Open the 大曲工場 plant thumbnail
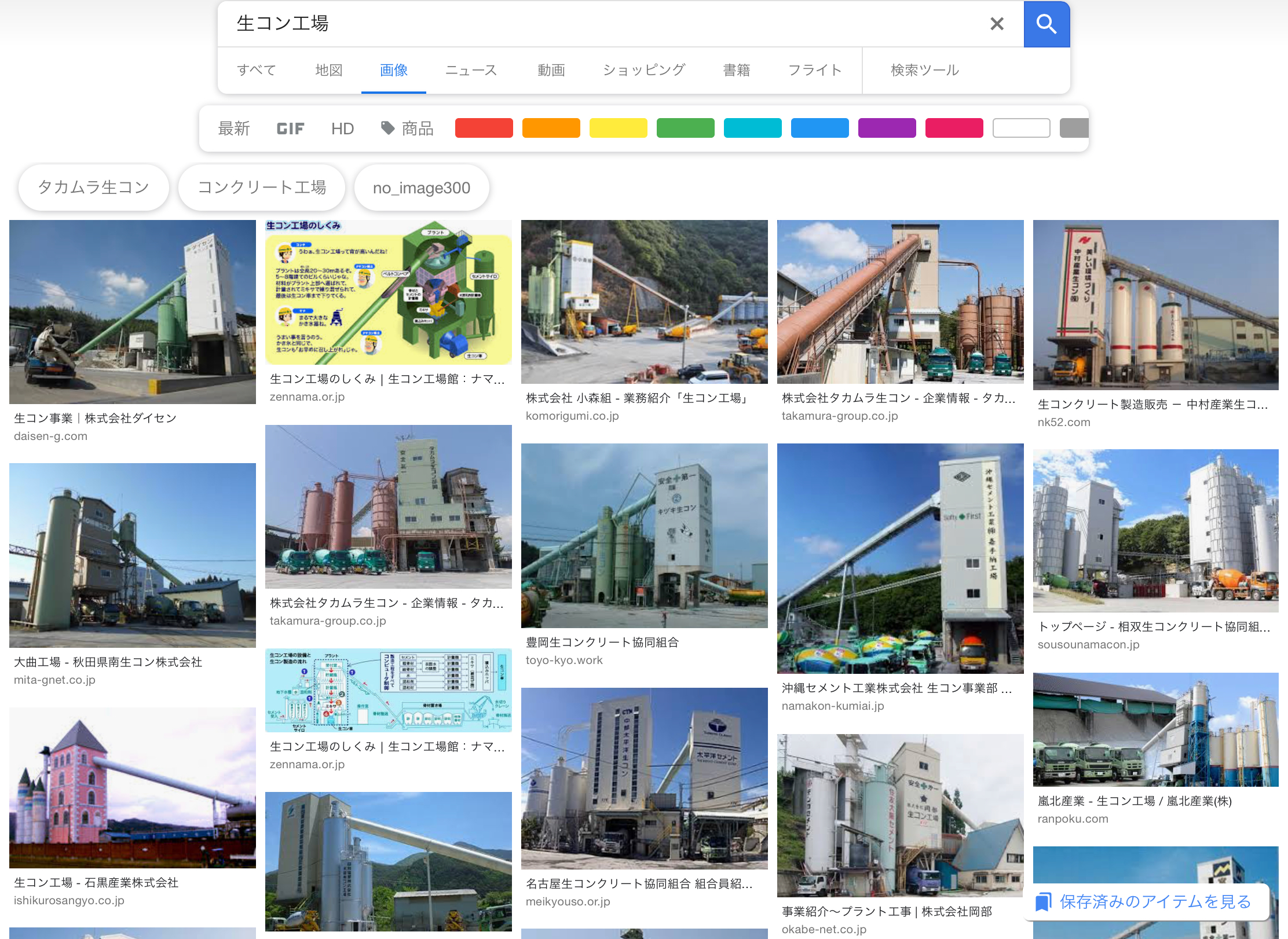Viewport: 1288px width, 939px height. point(133,555)
